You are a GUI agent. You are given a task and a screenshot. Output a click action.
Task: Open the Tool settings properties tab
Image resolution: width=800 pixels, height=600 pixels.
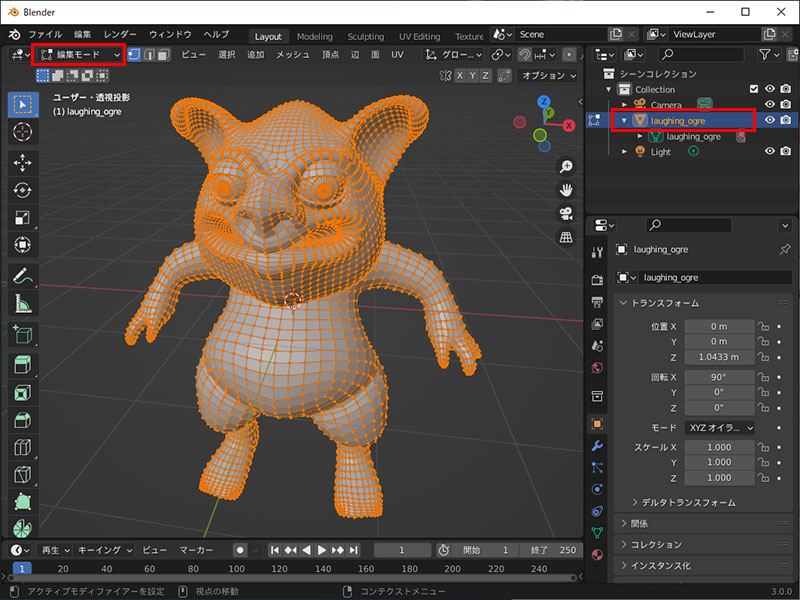tap(597, 252)
